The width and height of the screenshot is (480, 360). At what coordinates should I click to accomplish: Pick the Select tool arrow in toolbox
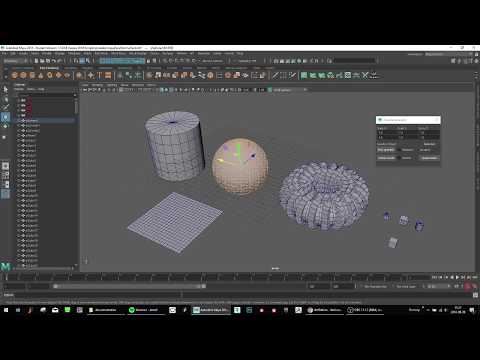pos(5,89)
